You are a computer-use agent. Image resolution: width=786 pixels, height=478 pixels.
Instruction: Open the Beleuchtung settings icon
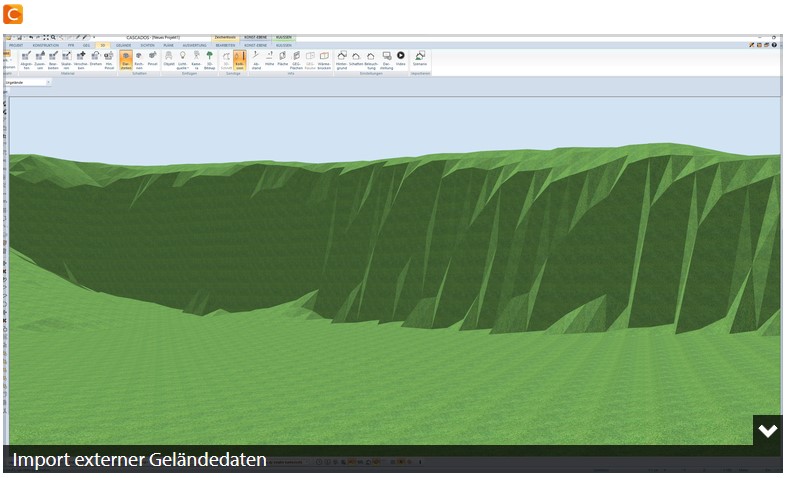pyautogui.click(x=371, y=60)
